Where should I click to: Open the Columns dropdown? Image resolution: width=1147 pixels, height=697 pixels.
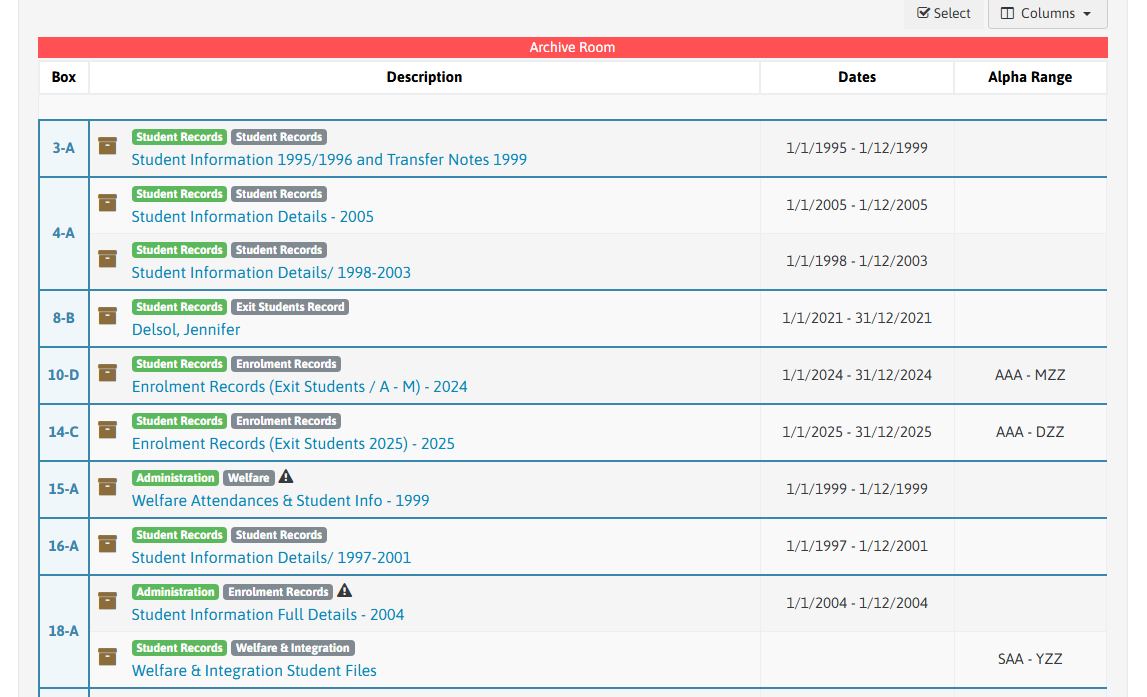coord(1048,13)
